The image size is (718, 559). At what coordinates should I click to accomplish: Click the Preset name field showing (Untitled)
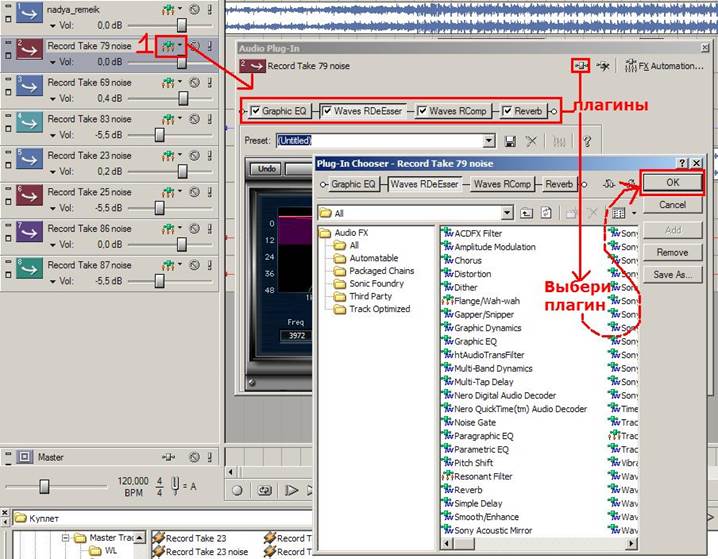tap(380, 141)
